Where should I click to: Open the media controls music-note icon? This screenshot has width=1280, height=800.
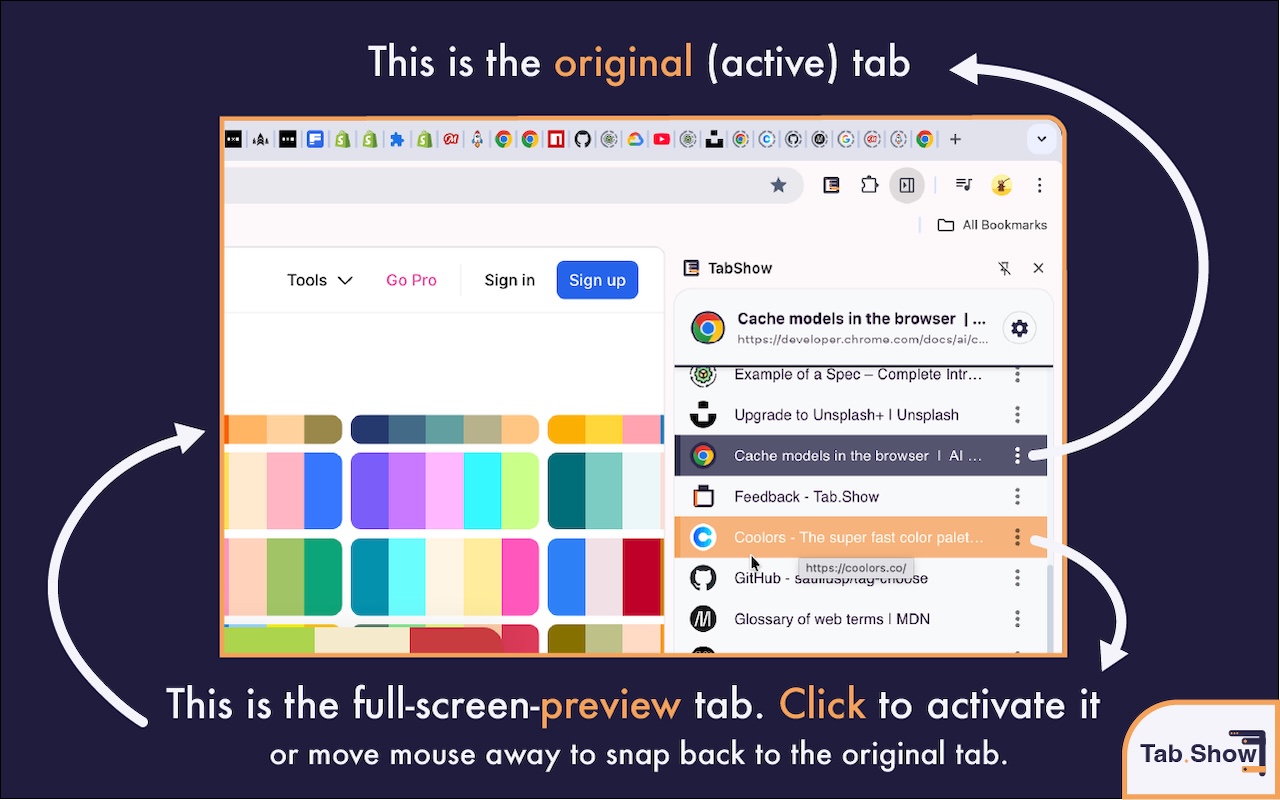pos(964,185)
